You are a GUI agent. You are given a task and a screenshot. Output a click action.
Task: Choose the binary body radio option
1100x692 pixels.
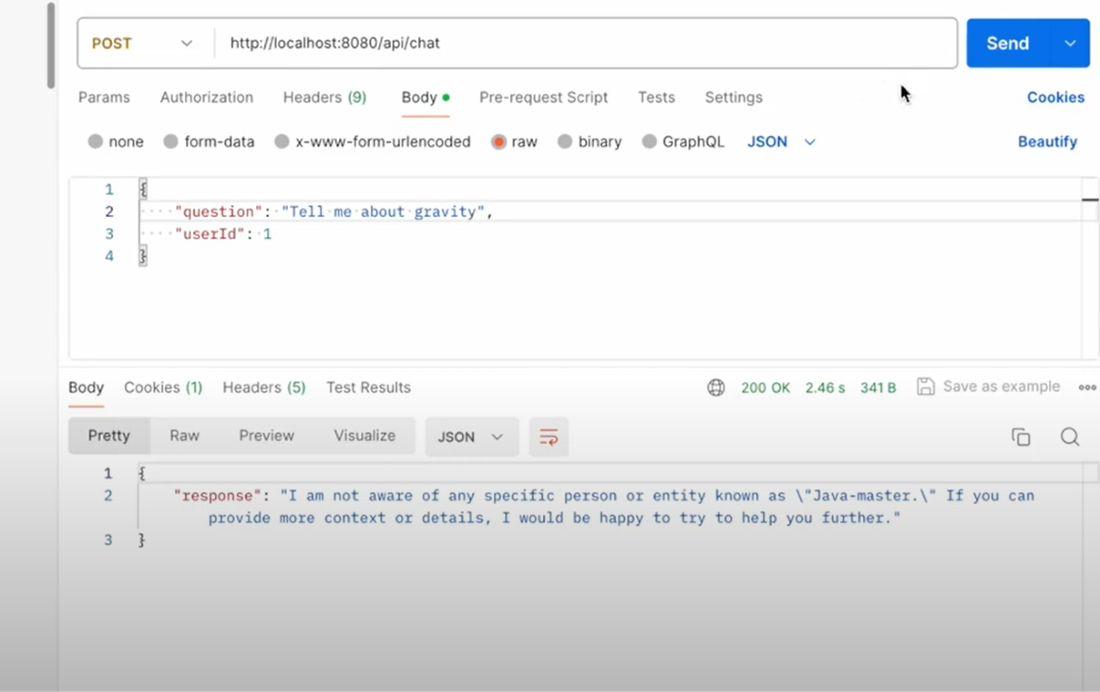[565, 142]
